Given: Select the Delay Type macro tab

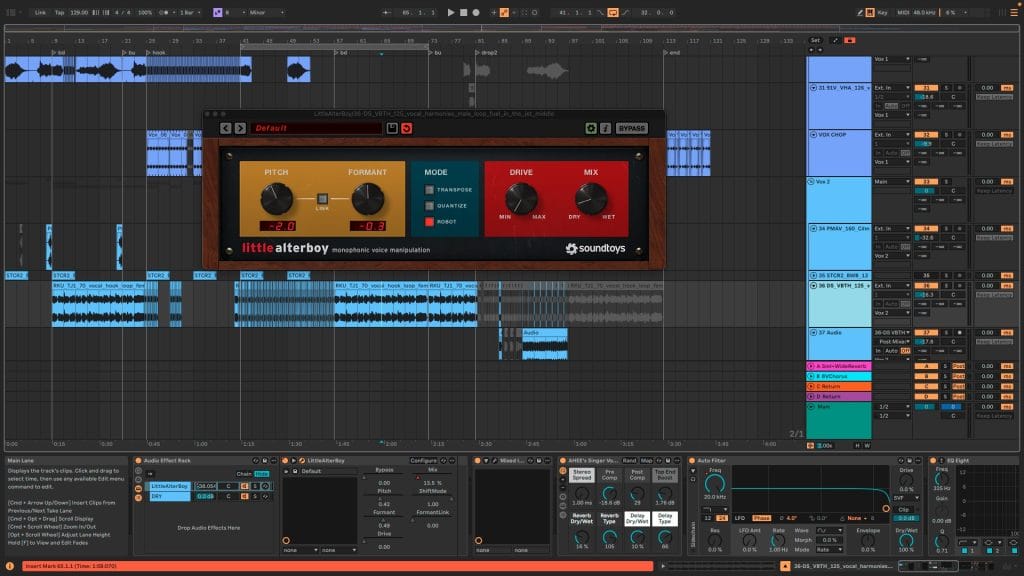Looking at the screenshot, I should [x=665, y=518].
